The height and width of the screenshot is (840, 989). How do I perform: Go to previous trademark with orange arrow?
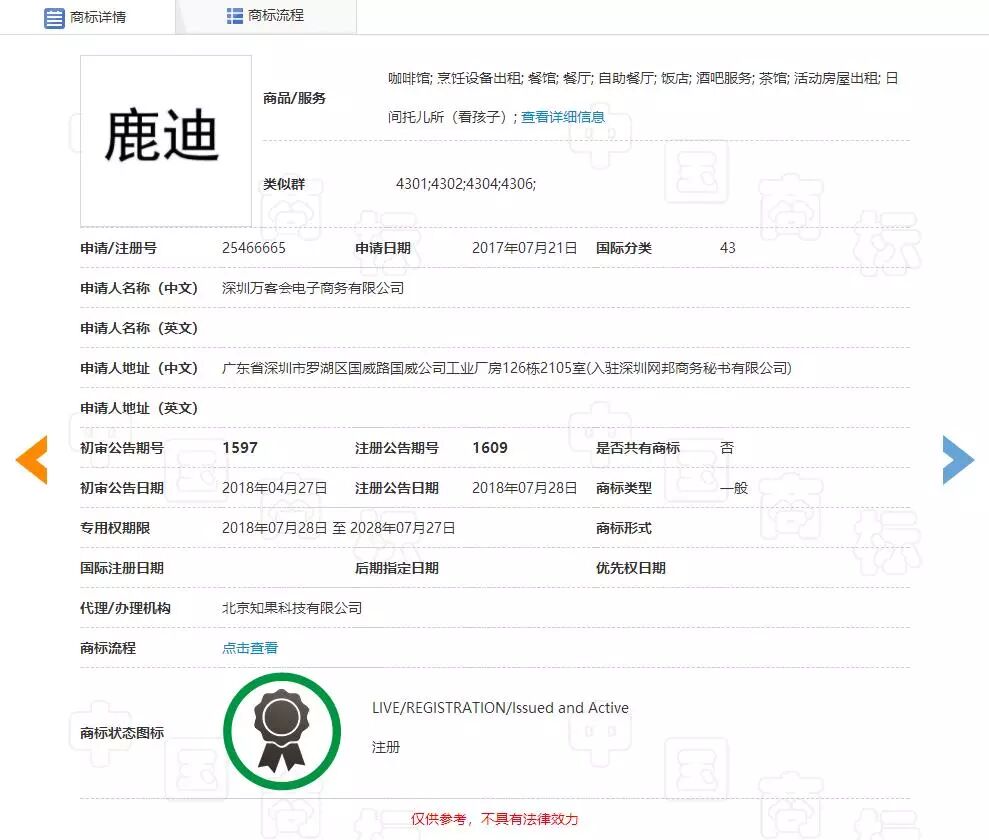(32, 460)
